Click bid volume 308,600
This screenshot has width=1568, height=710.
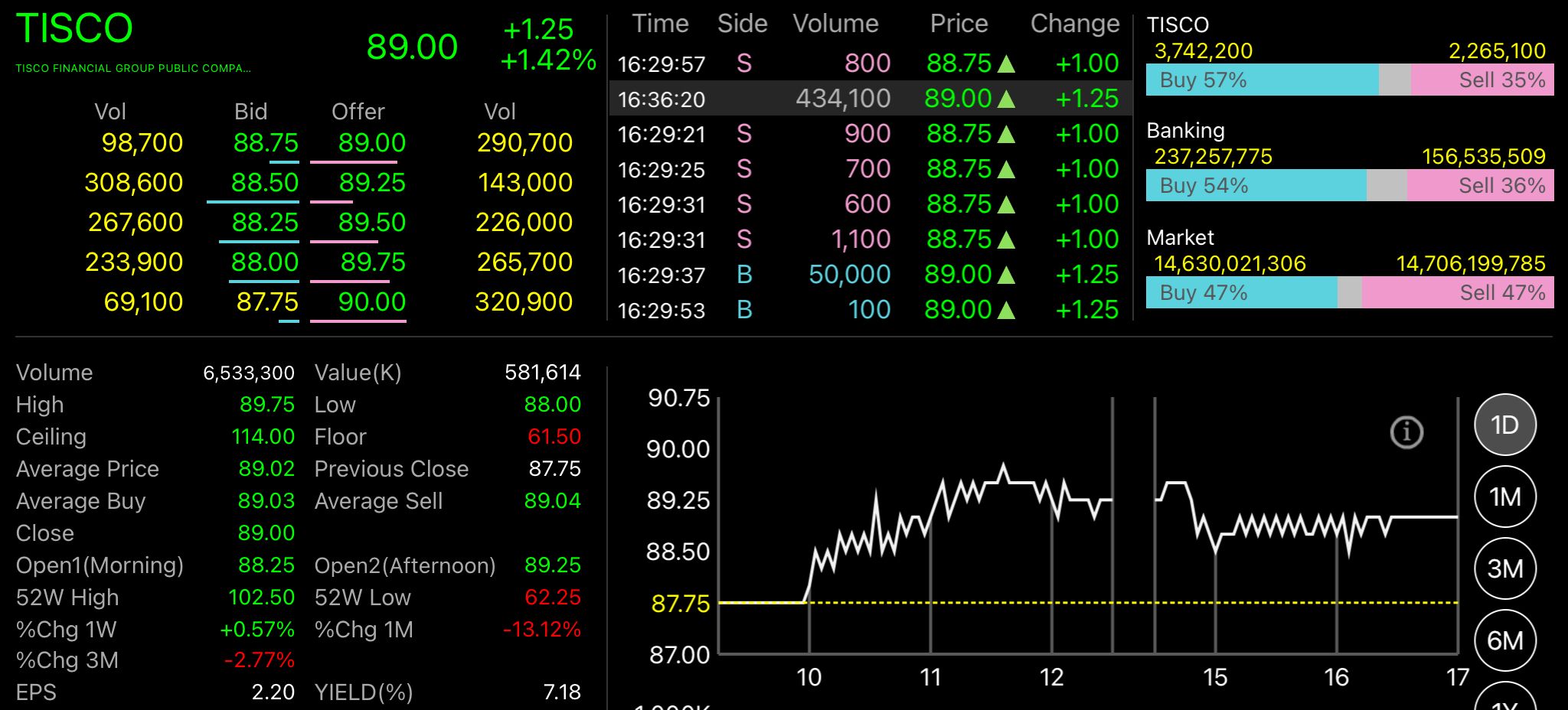coord(134,183)
